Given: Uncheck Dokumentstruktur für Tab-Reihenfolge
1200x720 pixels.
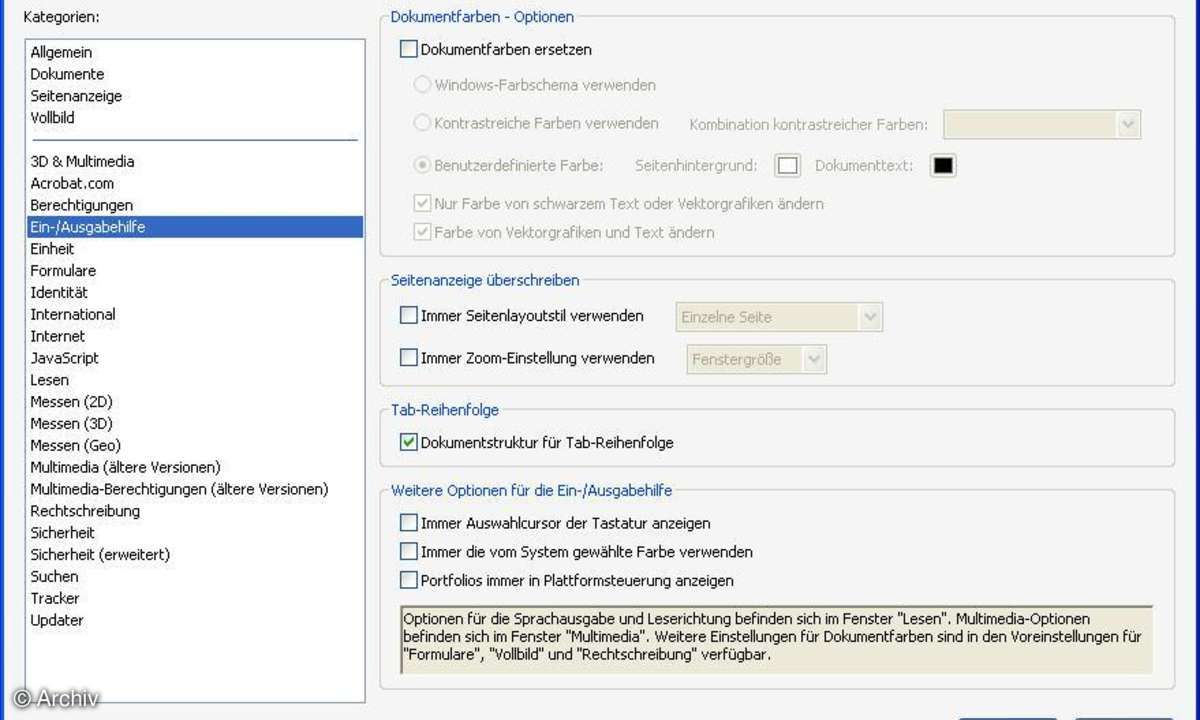Looking at the screenshot, I should pos(408,442).
